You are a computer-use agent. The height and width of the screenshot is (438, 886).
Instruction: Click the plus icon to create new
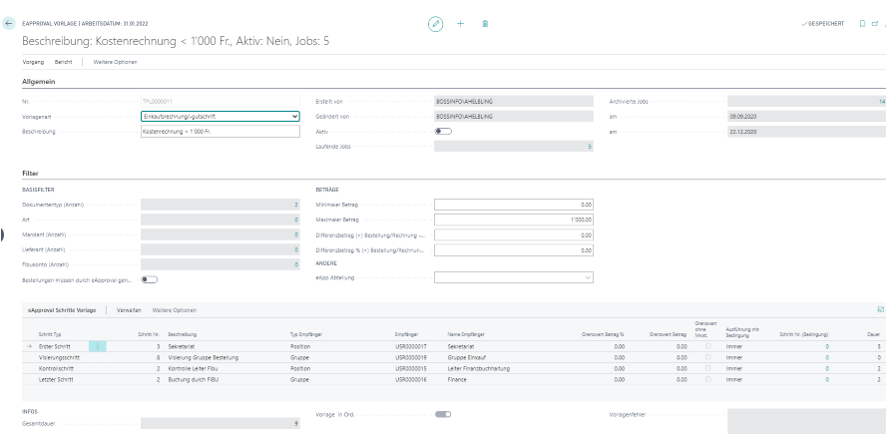(460, 24)
